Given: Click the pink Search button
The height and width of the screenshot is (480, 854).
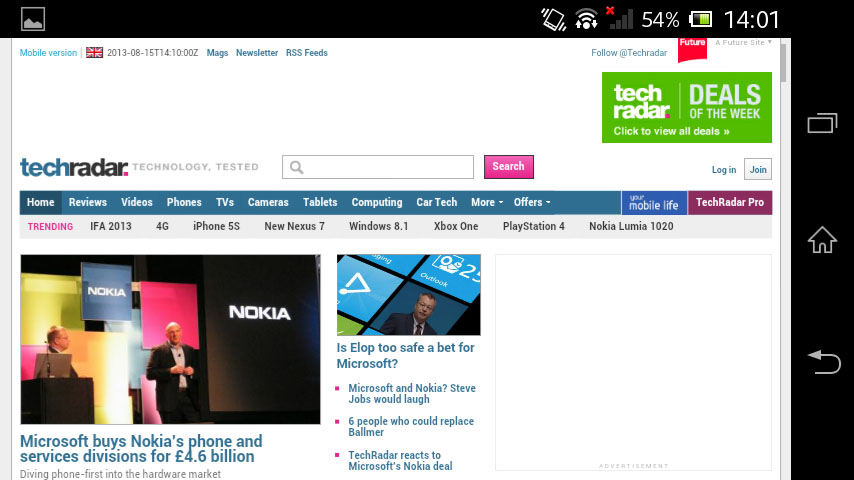Looking at the screenshot, I should click(x=509, y=167).
